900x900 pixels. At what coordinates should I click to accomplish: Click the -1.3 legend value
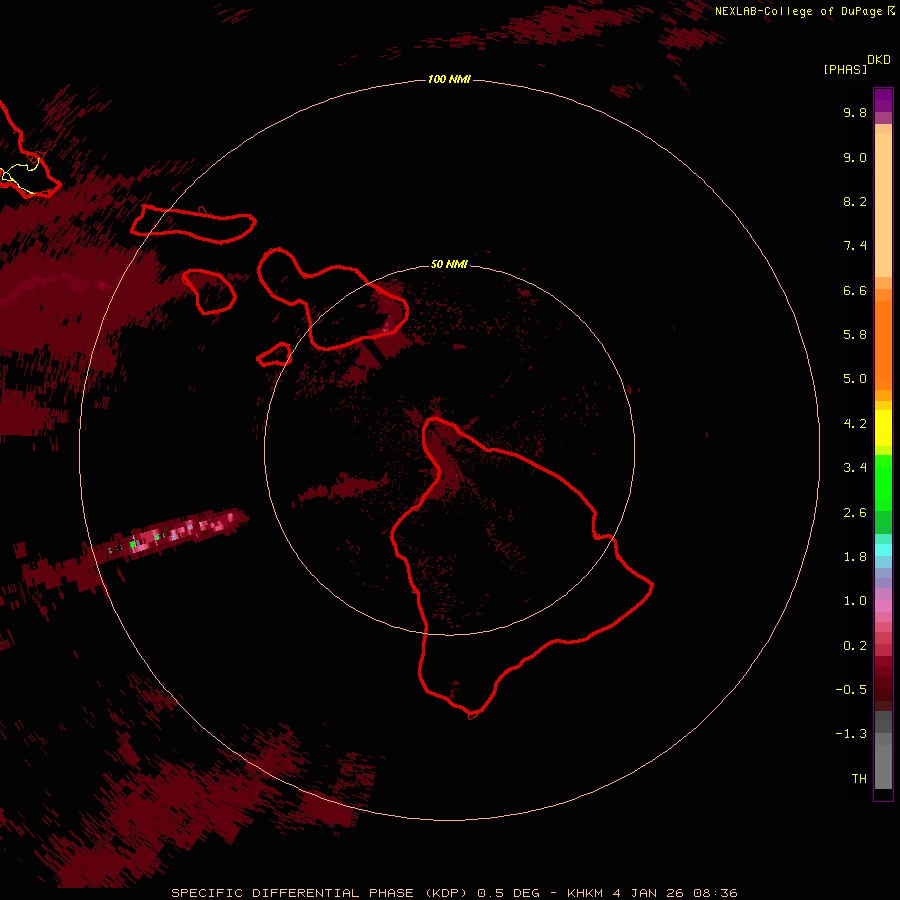(851, 734)
